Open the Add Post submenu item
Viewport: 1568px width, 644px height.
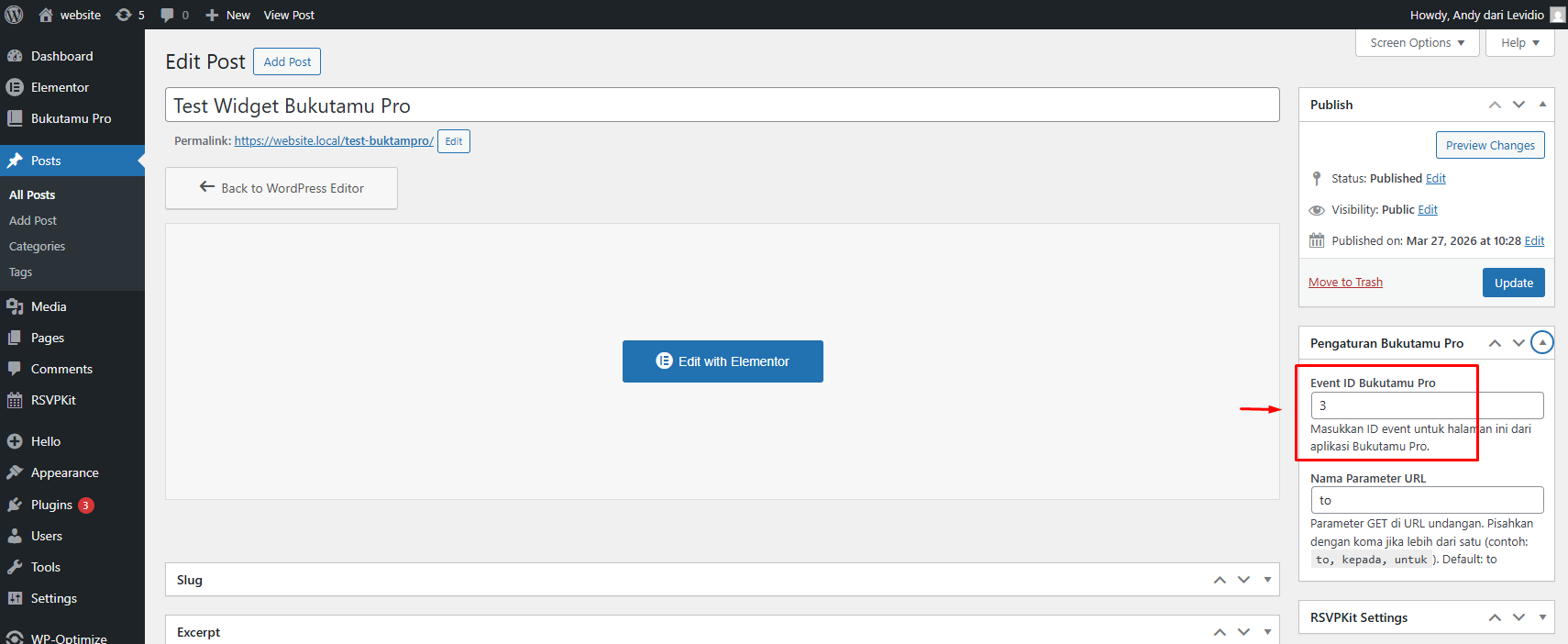(x=33, y=220)
